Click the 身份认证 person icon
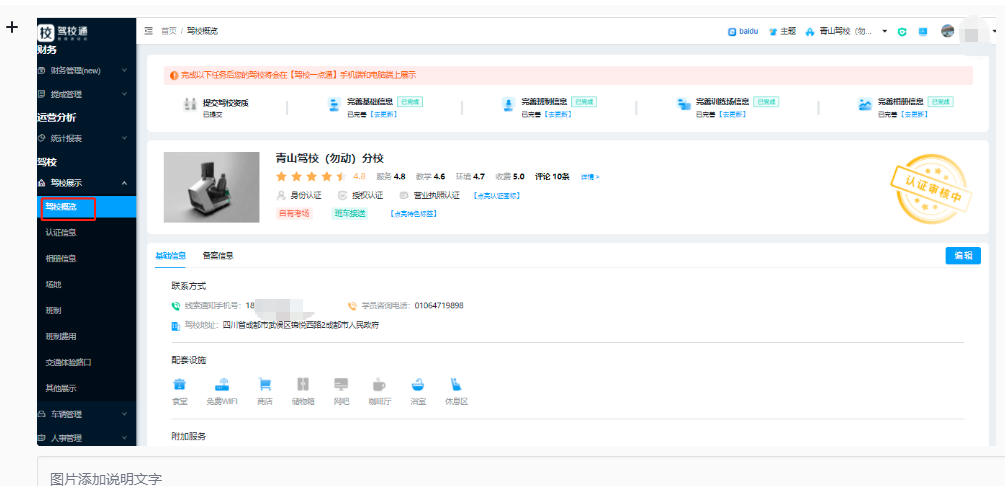 point(281,196)
